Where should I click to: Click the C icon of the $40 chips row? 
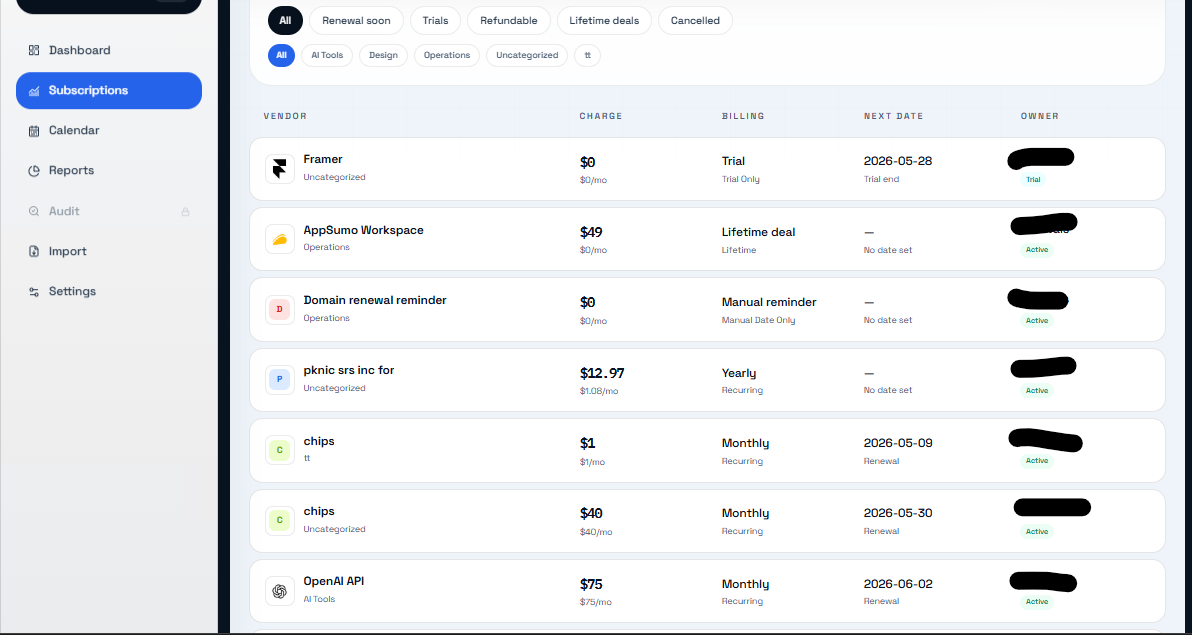tap(280, 520)
